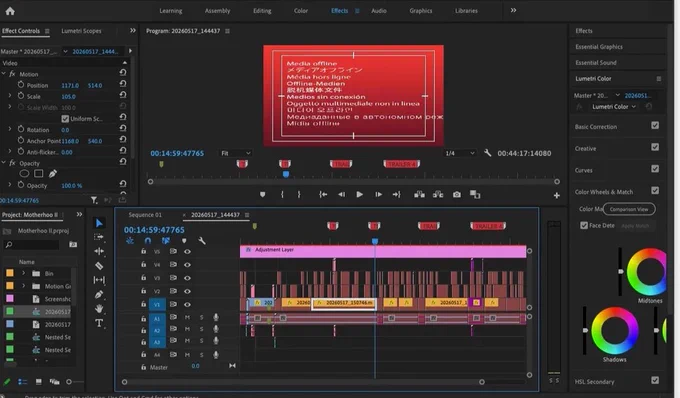The width and height of the screenshot is (680, 398).
Task: Collapse the Motion effect section
Action: click(3, 74)
